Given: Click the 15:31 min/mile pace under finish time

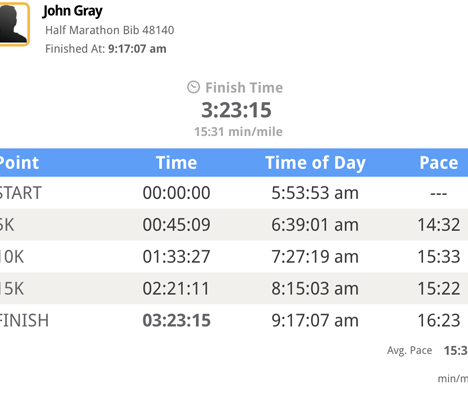Looking at the screenshot, I should coord(238,132).
